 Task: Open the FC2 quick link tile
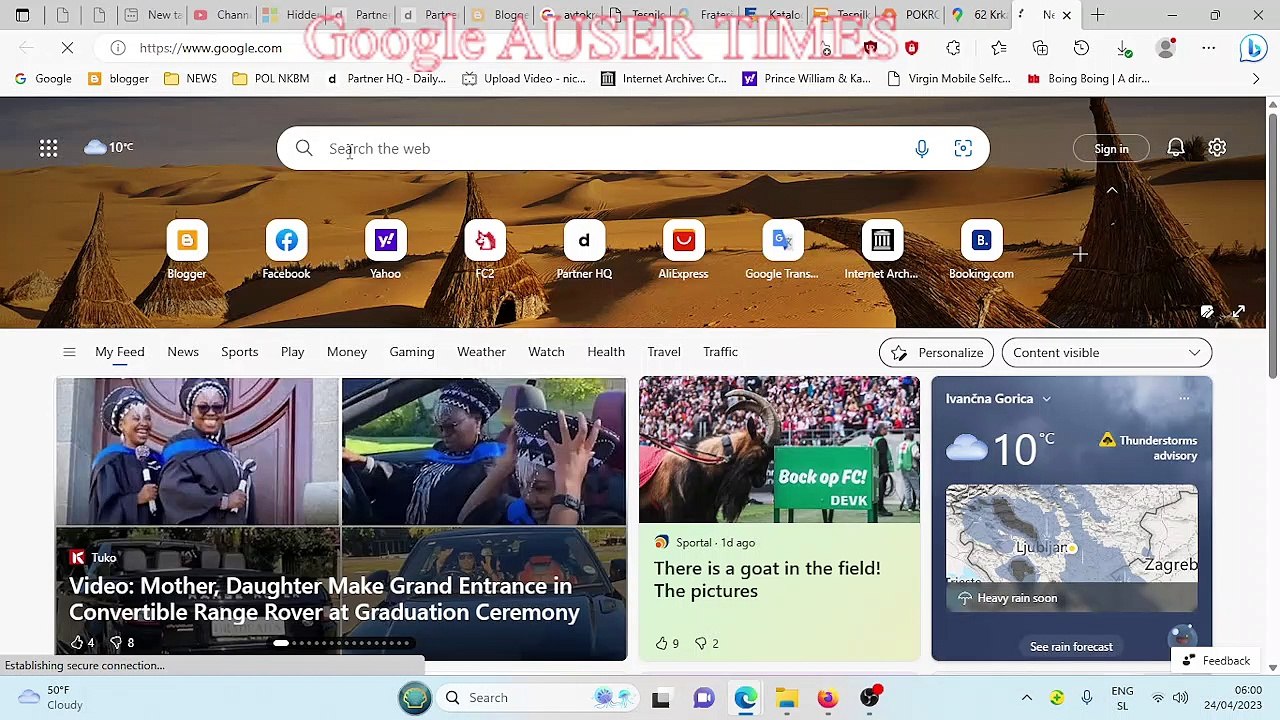click(x=485, y=250)
